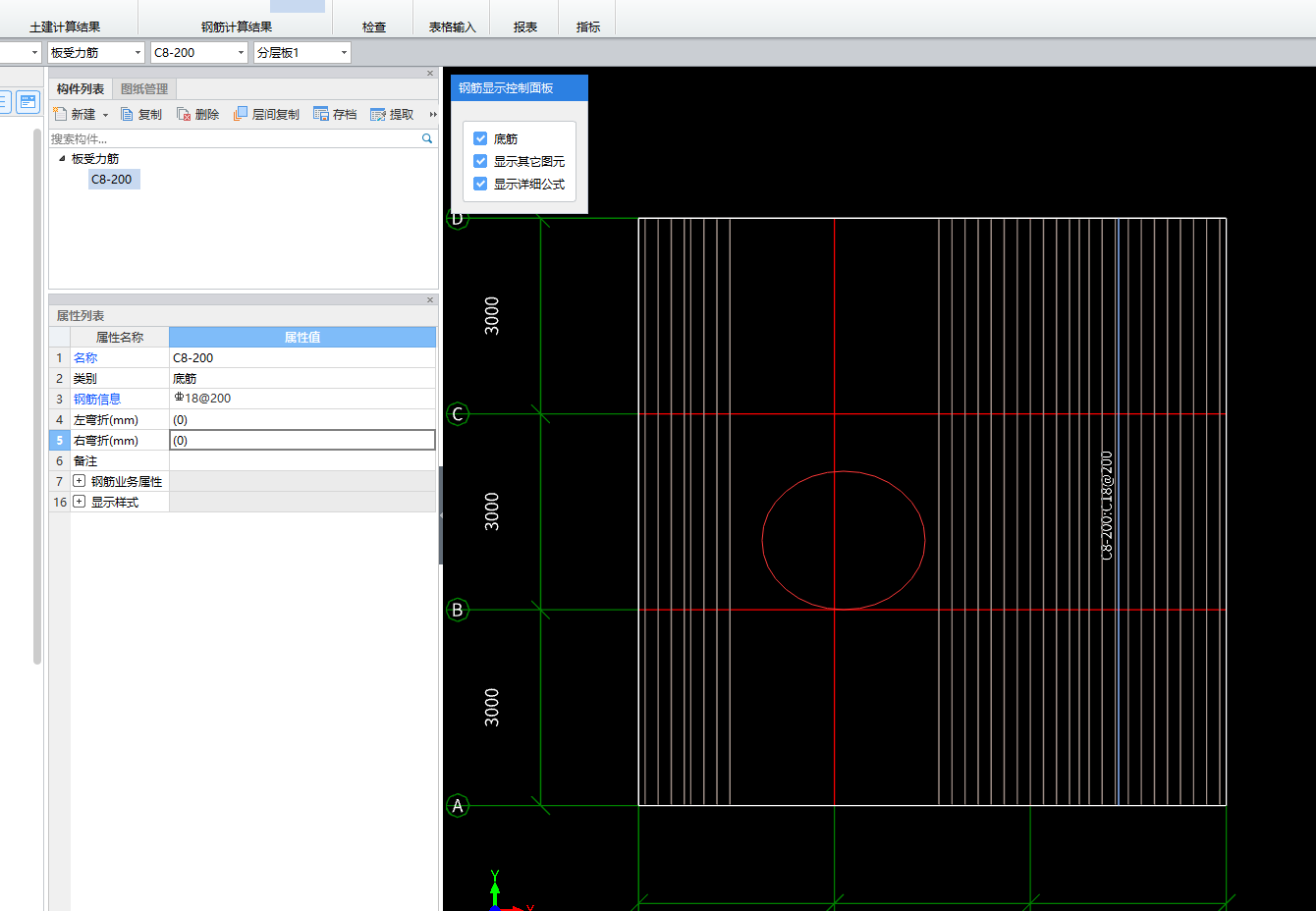
Task: Open the 报表 ribbon group
Action: point(525,27)
